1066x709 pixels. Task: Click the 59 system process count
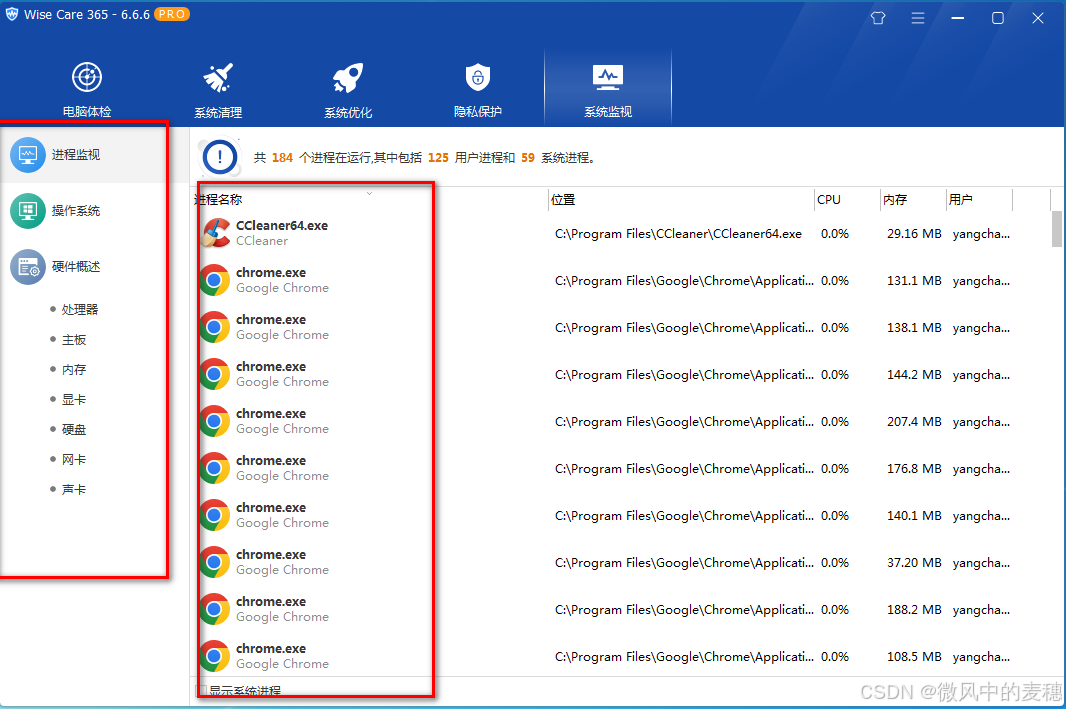(x=528, y=158)
